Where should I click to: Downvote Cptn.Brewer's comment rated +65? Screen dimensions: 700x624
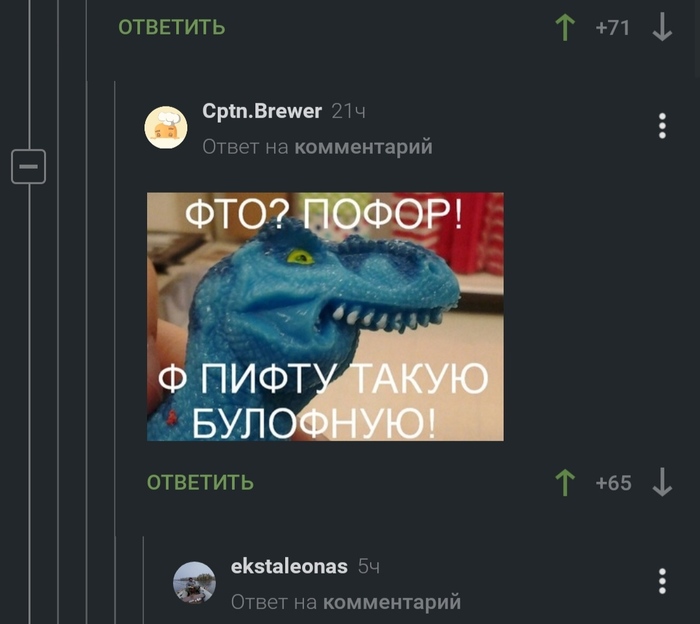pyautogui.click(x=662, y=483)
